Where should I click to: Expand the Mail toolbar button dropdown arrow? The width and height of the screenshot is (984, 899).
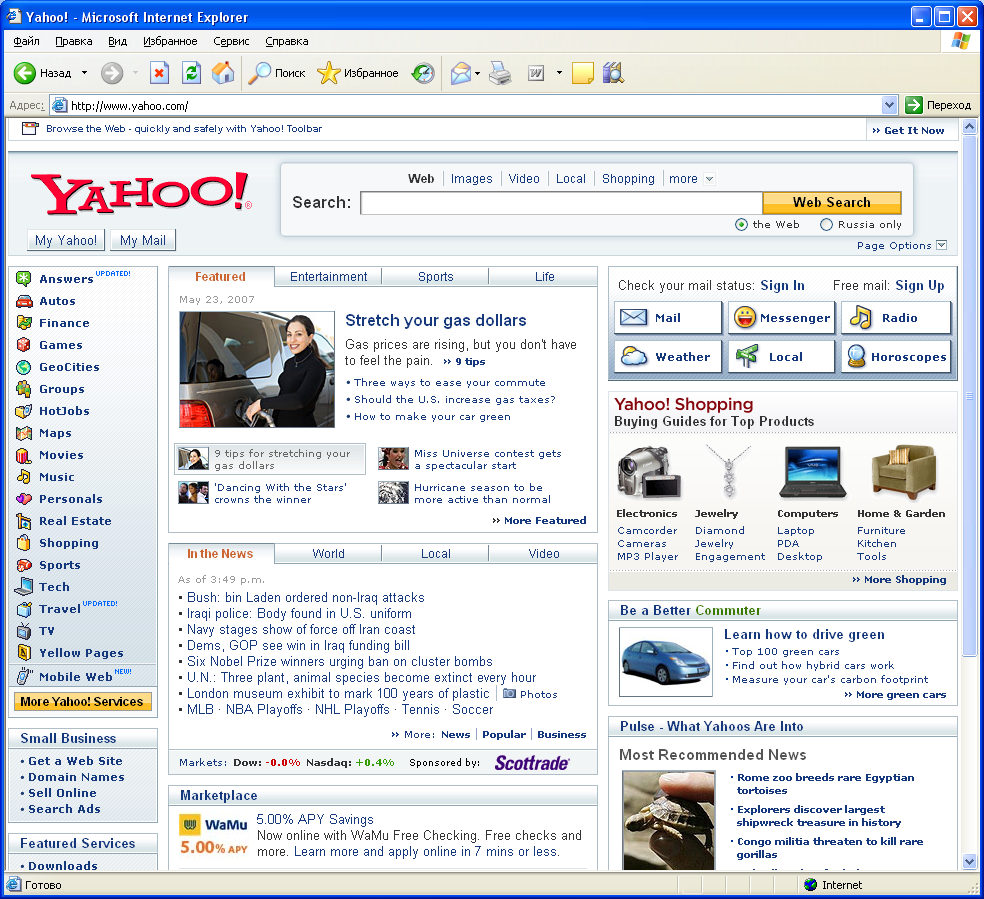pyautogui.click(x=478, y=73)
